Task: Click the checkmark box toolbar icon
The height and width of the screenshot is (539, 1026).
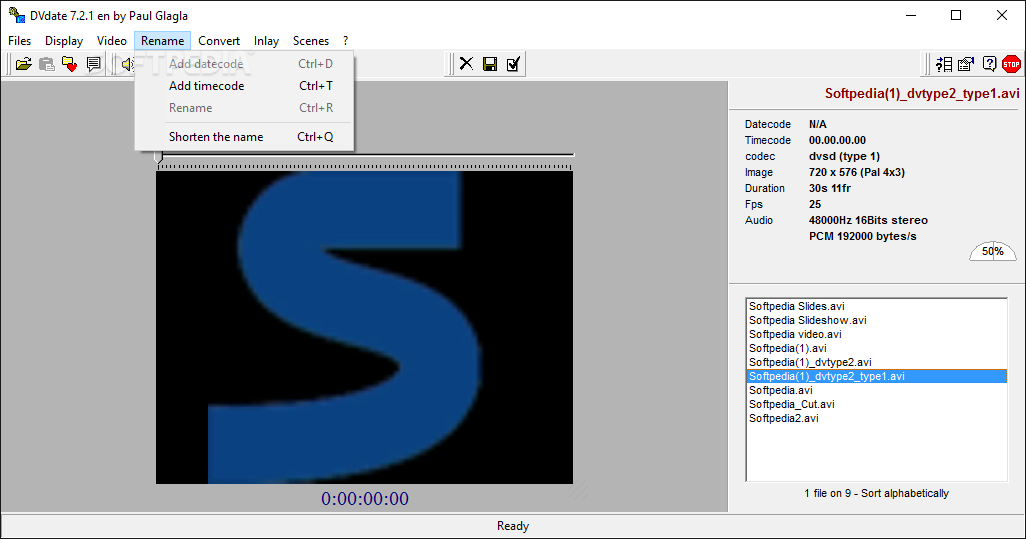Action: point(513,63)
